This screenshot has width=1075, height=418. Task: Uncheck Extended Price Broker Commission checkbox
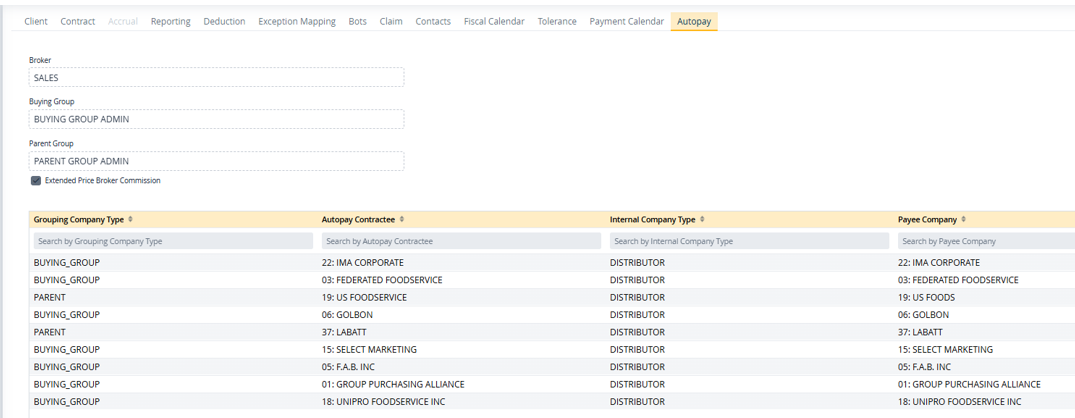(36, 181)
